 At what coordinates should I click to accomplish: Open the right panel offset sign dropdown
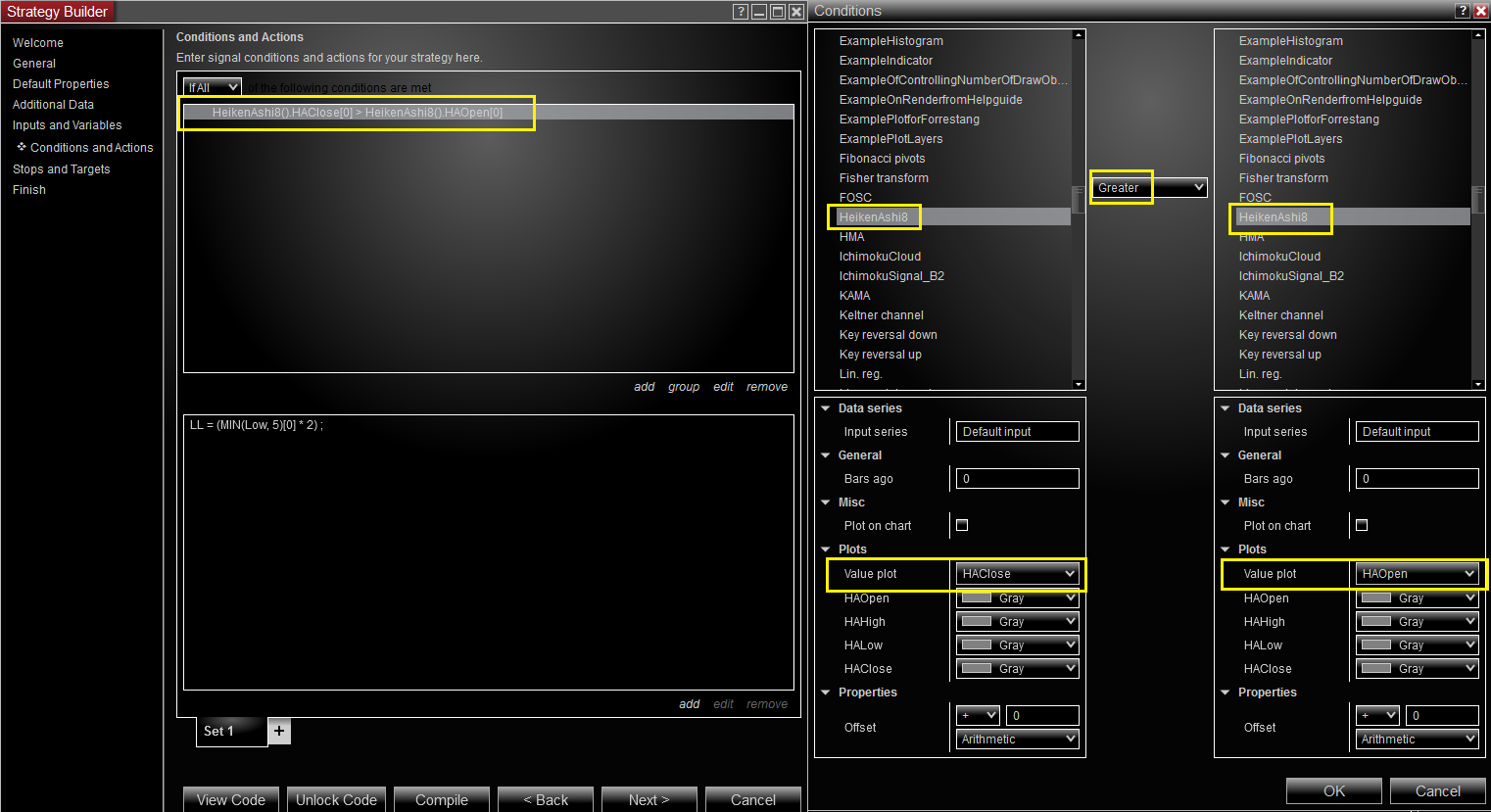coord(1377,715)
